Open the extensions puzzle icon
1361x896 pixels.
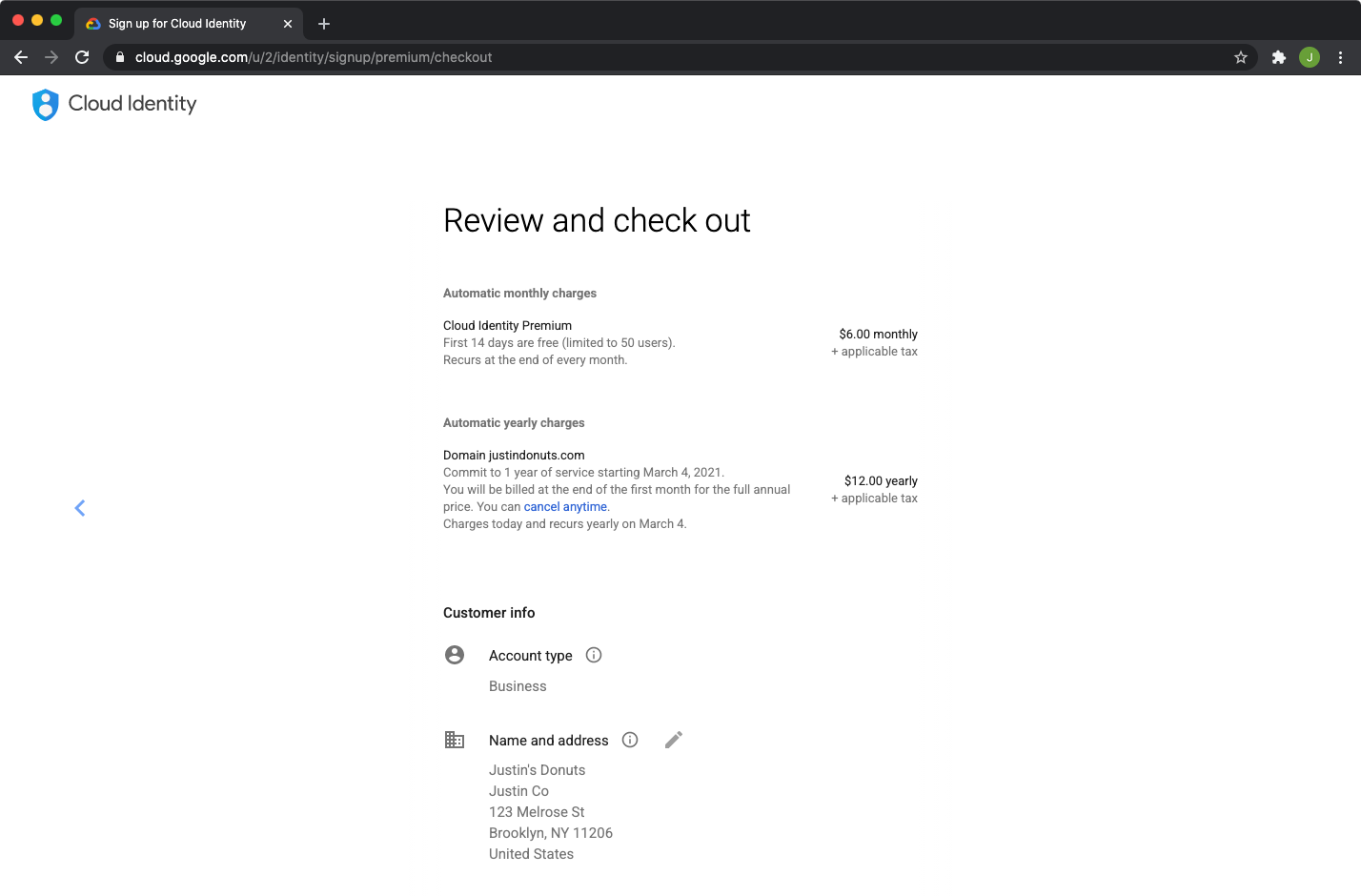(x=1279, y=57)
